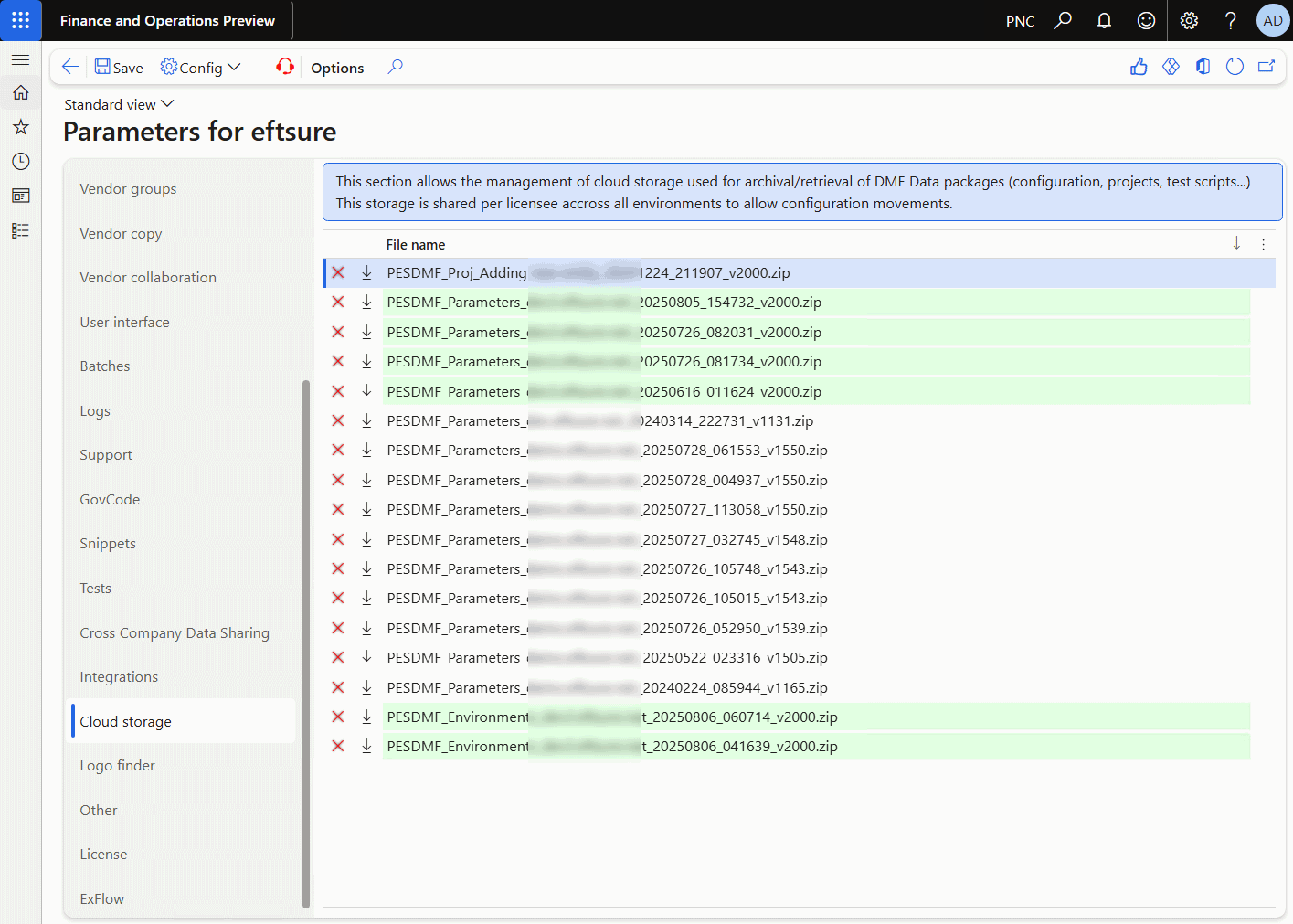Select file name ending 20250522_023316_v1505.zip
1293x924 pixels.
607,657
